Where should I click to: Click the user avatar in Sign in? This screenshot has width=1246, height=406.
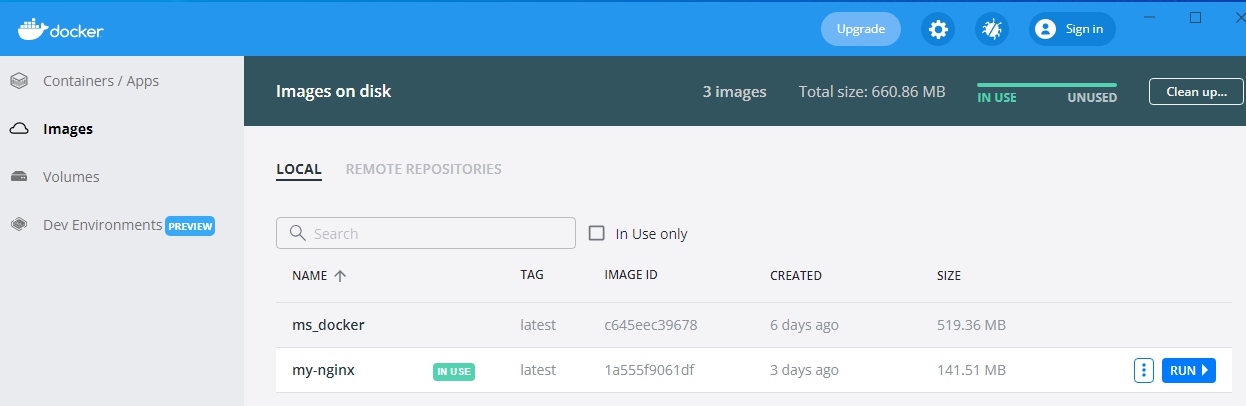tap(1046, 29)
